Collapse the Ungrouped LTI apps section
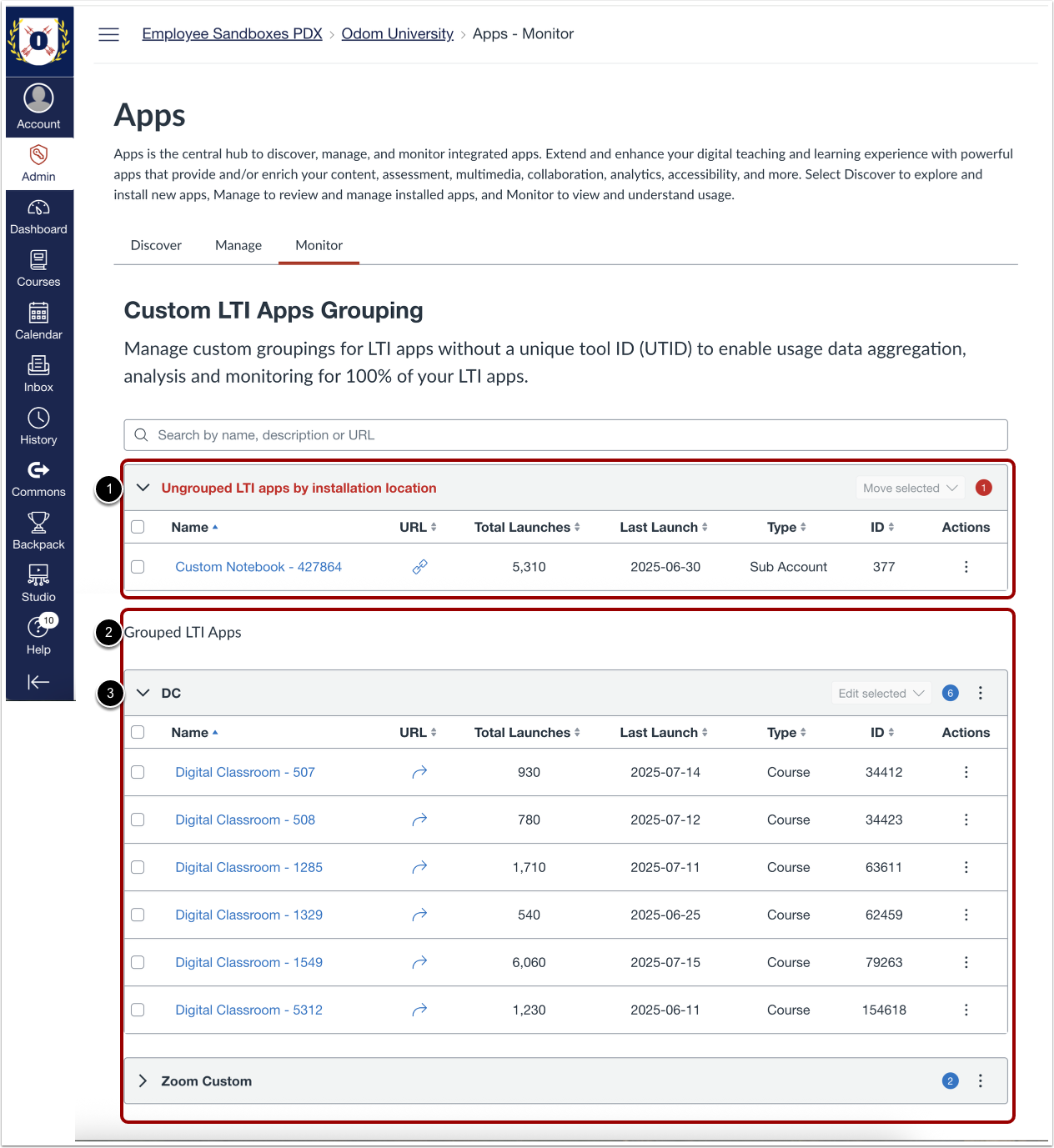 click(x=143, y=488)
